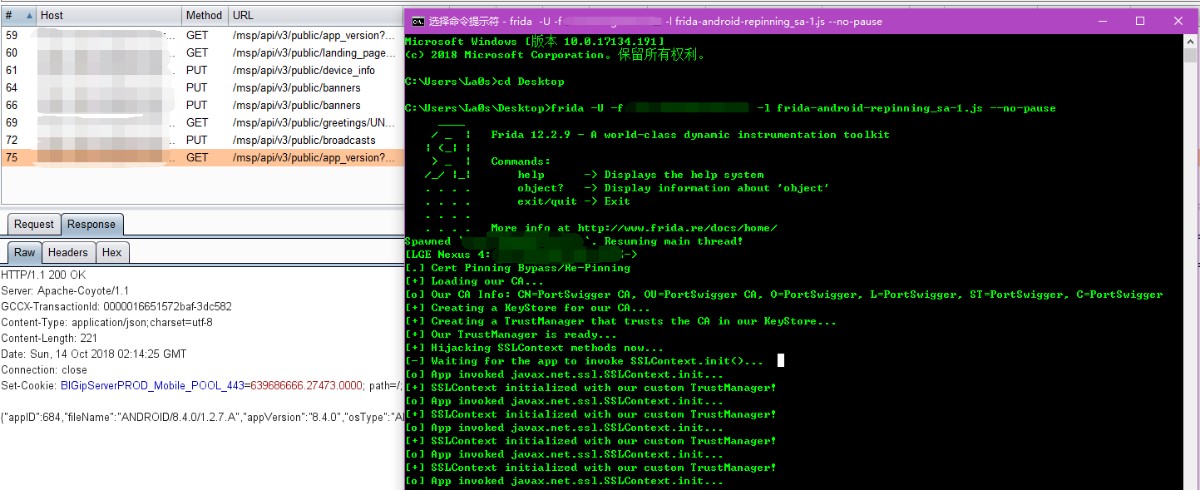Image resolution: width=1200 pixels, height=490 pixels.
Task: Click the JSON response body line
Action: (202, 416)
